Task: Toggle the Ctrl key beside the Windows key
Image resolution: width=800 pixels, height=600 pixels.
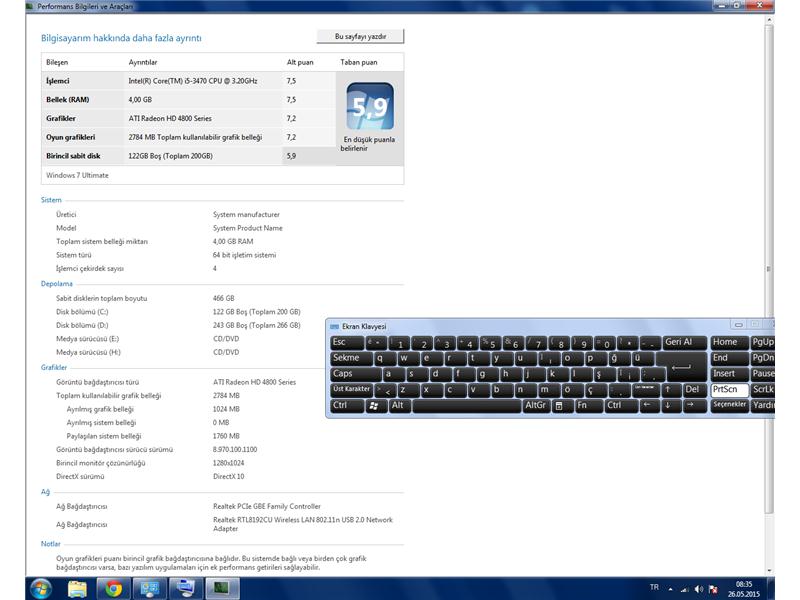Action: coord(347,406)
